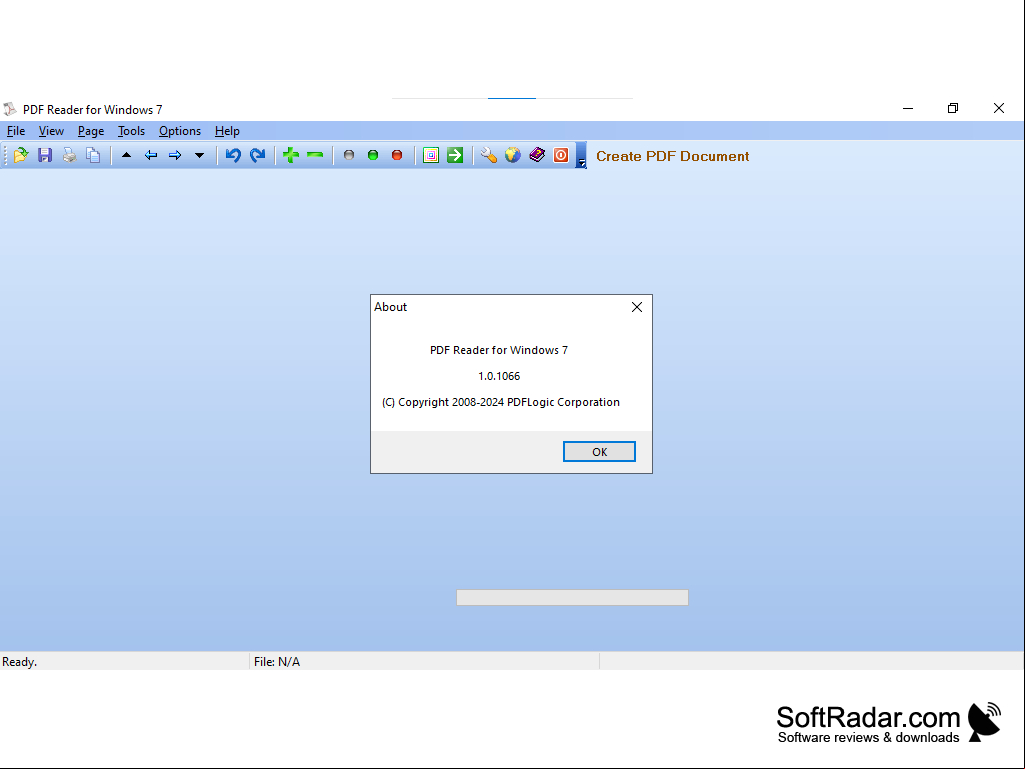Screen dimensions: 1025x769
Task: Click the version number 1.0.1066
Action: click(x=499, y=376)
